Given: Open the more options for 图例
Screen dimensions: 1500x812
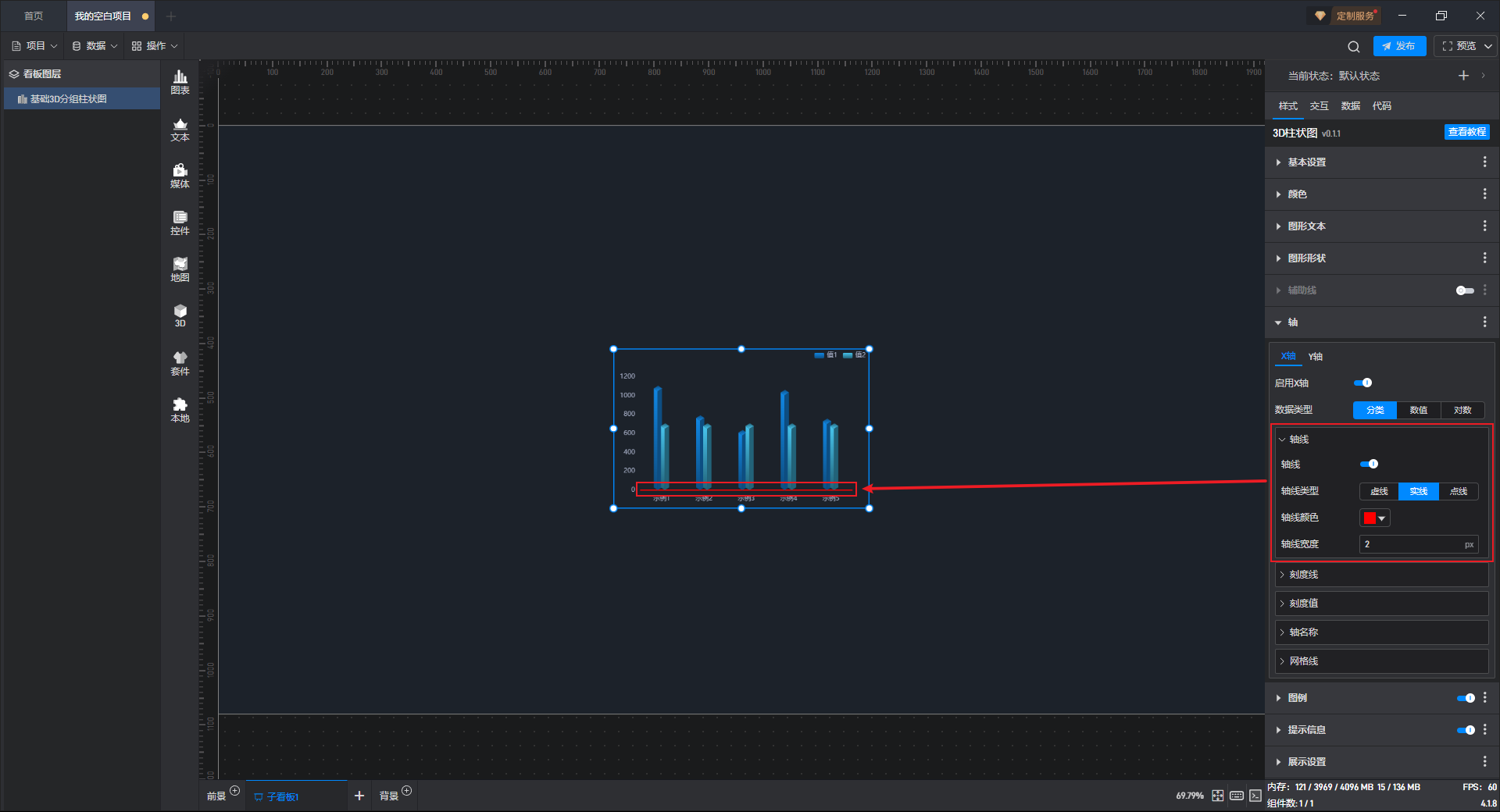Looking at the screenshot, I should (x=1484, y=697).
